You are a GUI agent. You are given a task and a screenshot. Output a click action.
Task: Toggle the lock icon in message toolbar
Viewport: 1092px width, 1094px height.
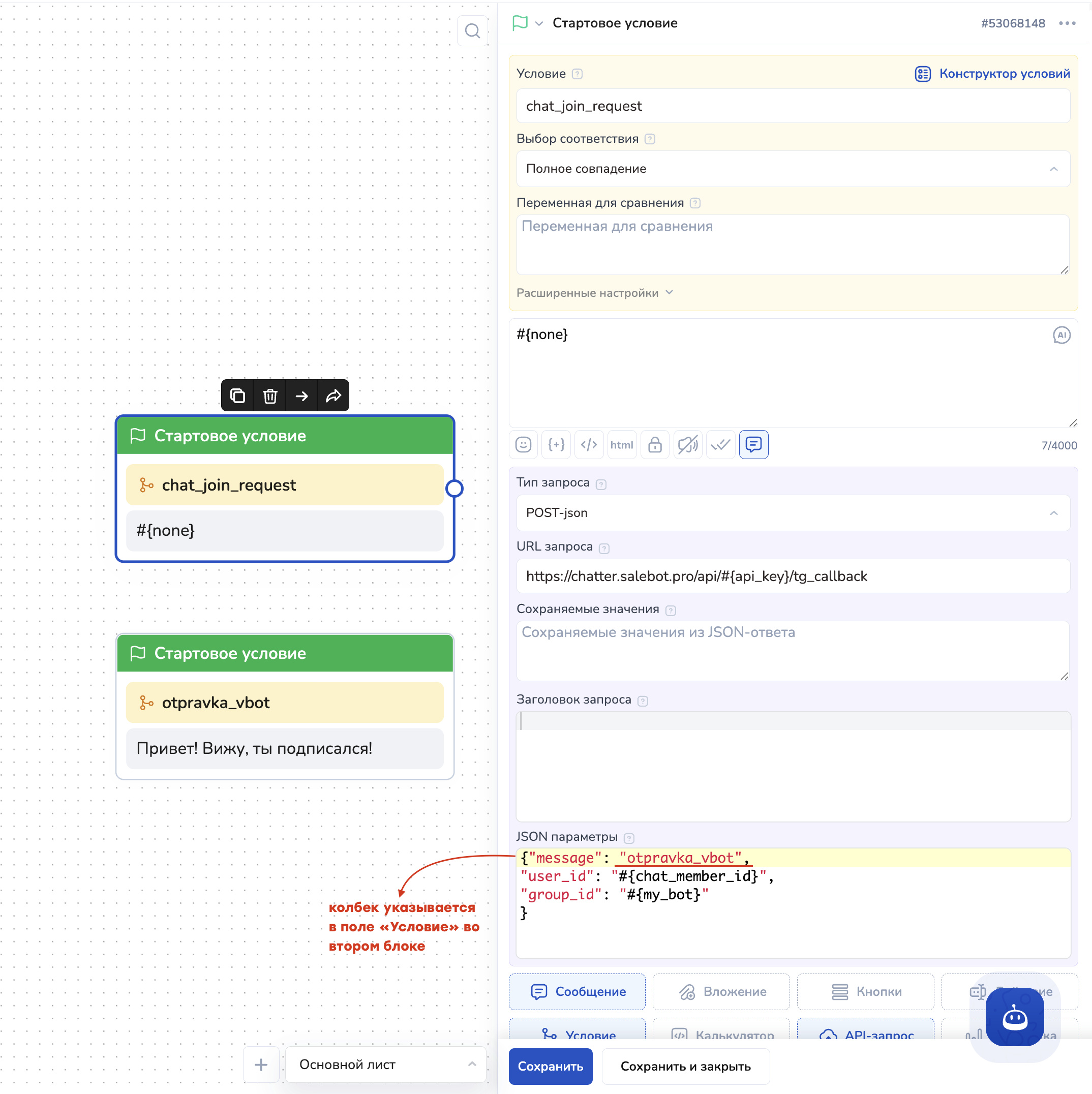(655, 444)
